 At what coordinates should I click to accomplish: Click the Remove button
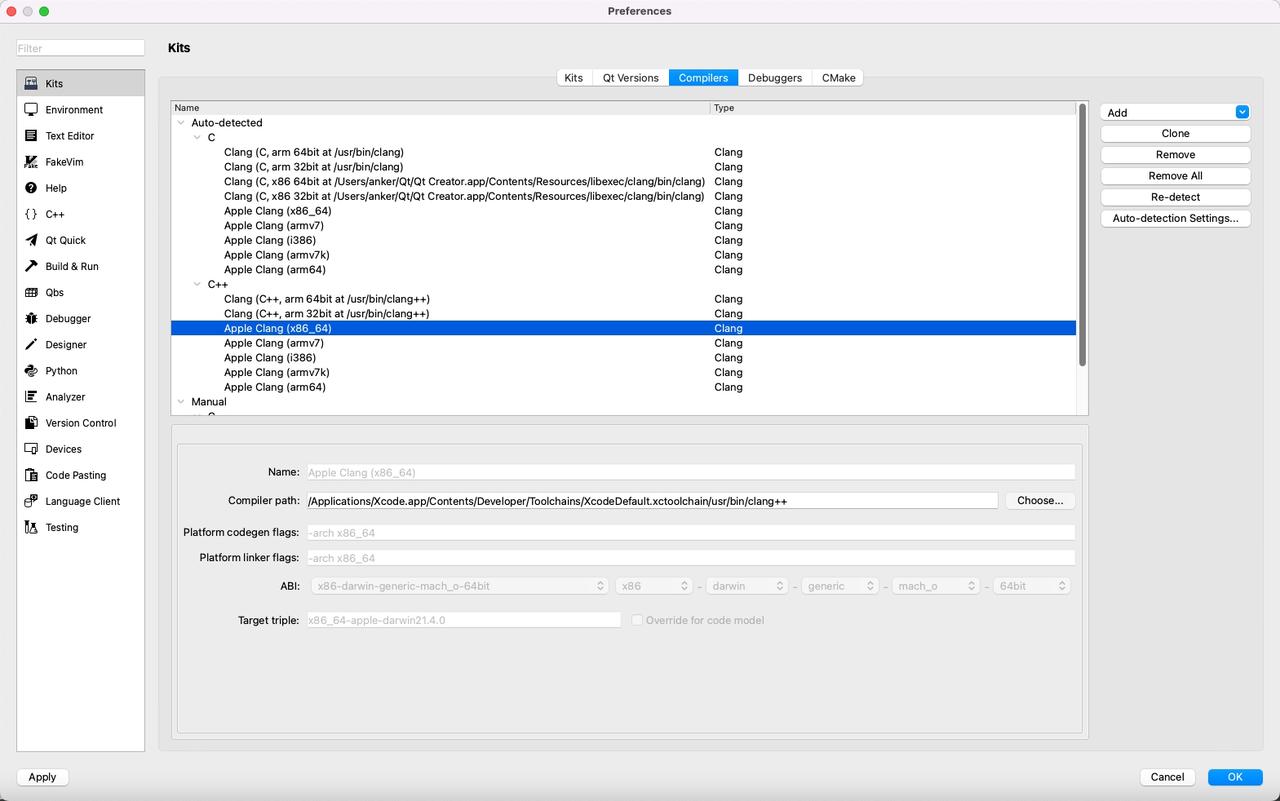pyautogui.click(x=1175, y=154)
